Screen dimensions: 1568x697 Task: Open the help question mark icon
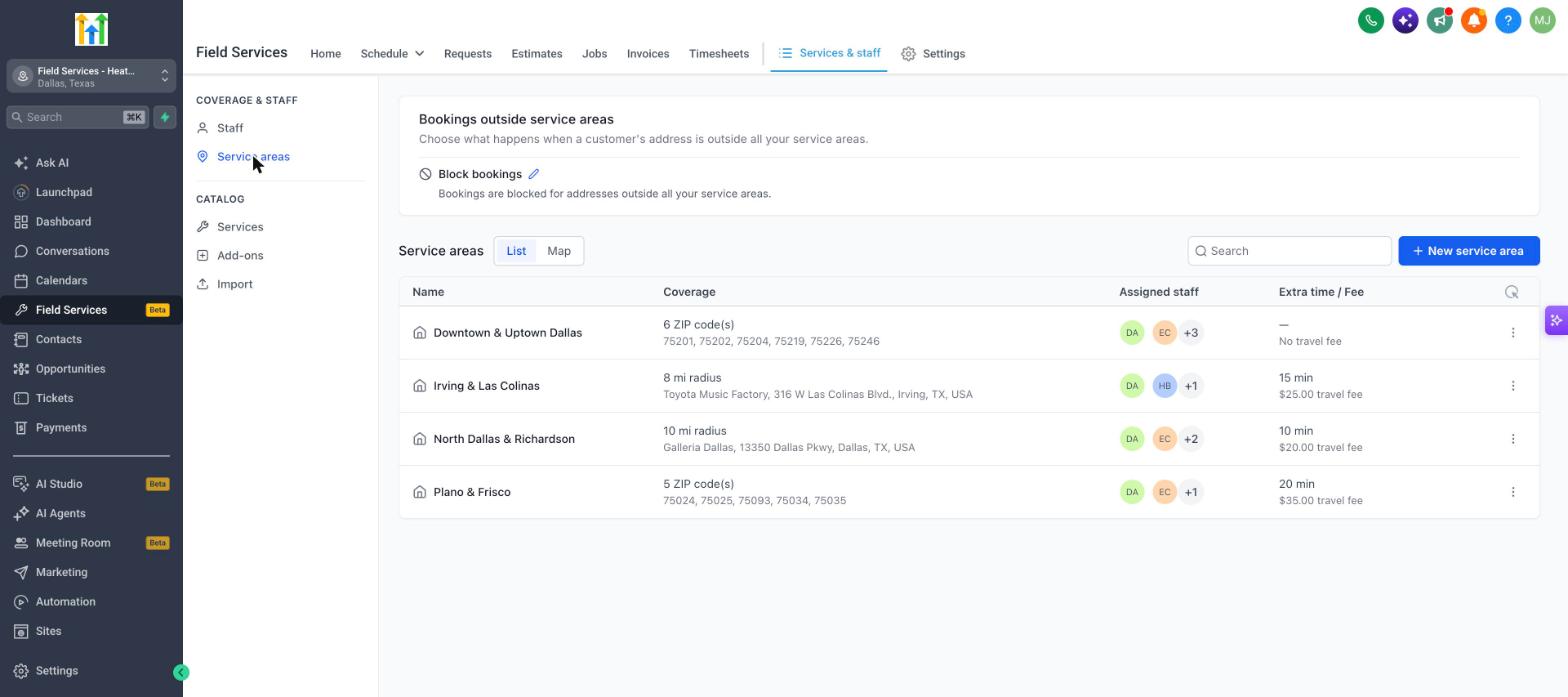click(1508, 20)
